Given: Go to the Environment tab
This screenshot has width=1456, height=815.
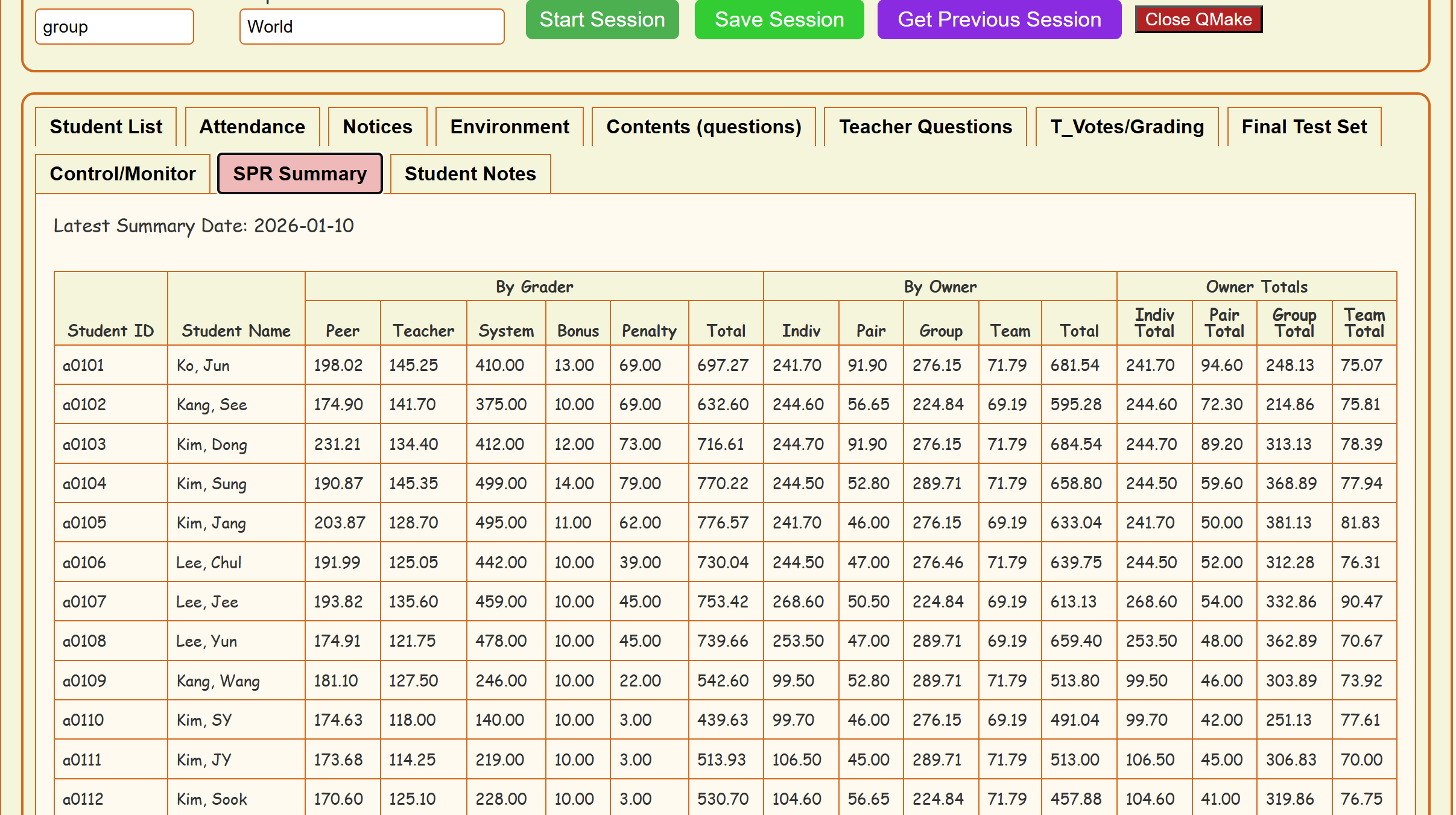Looking at the screenshot, I should click(509, 127).
